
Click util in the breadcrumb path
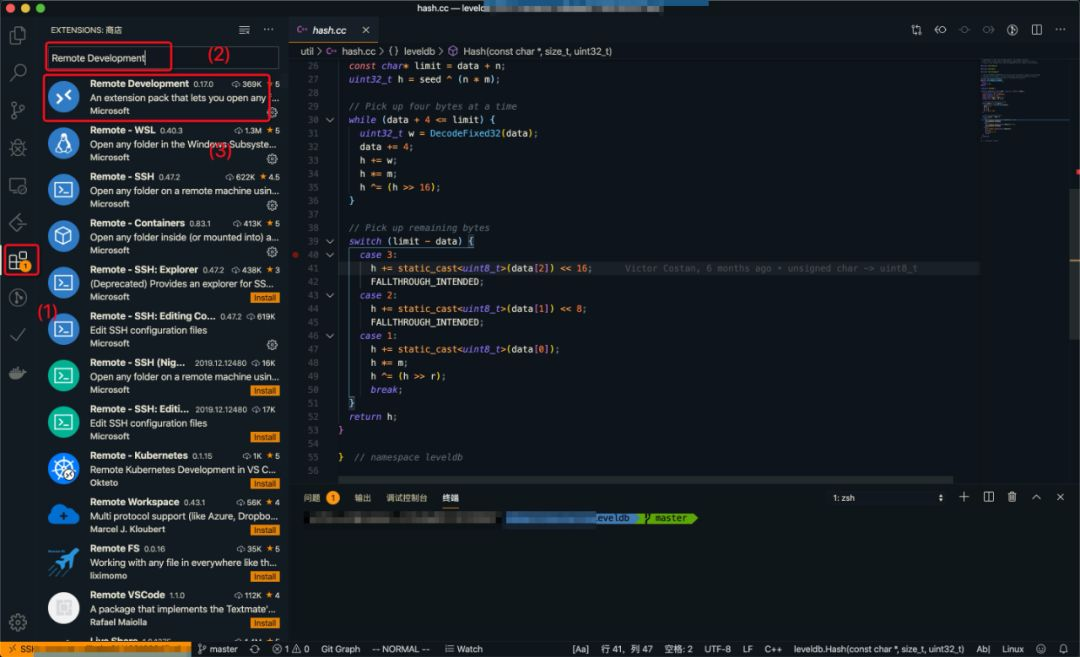(x=307, y=51)
